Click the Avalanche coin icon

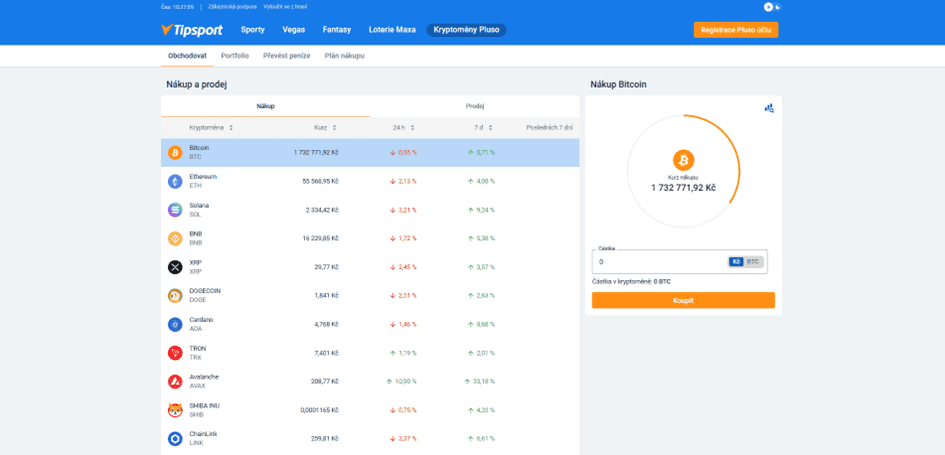[x=175, y=381]
